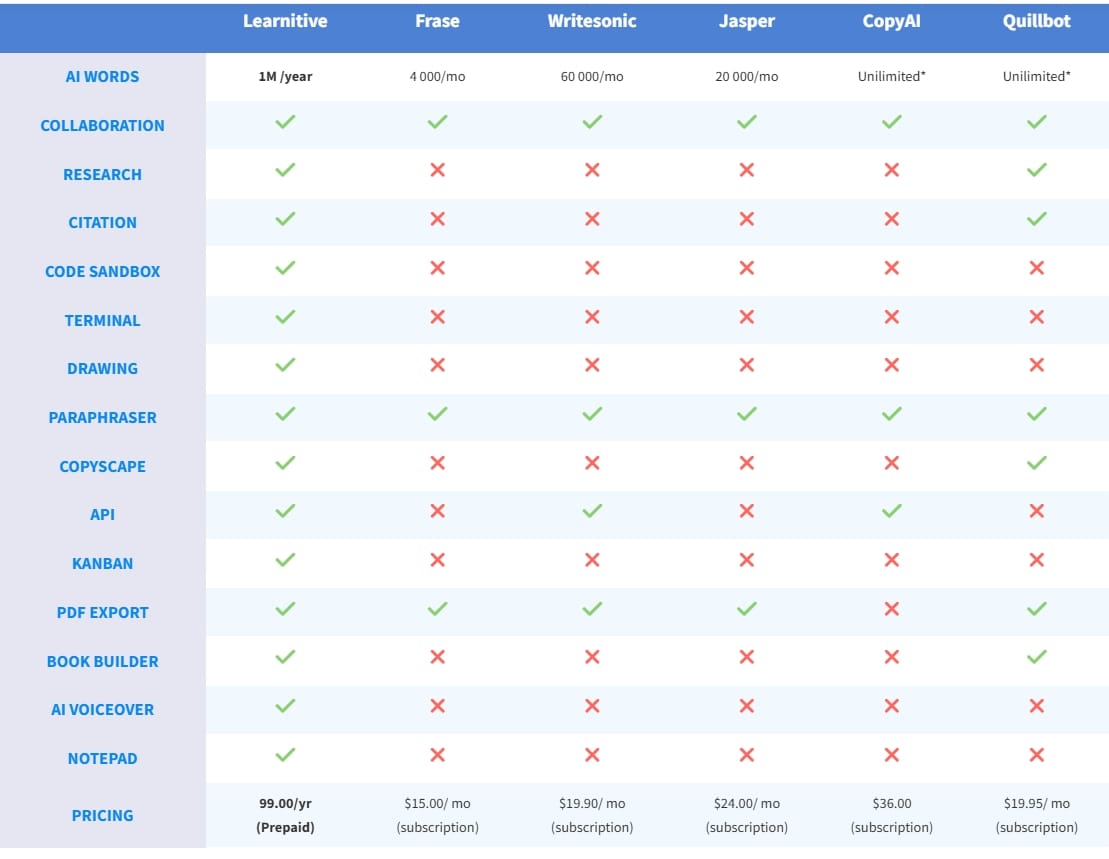Click the AI WORDS row label
Screen dimensions: 1109x859
coord(102,77)
